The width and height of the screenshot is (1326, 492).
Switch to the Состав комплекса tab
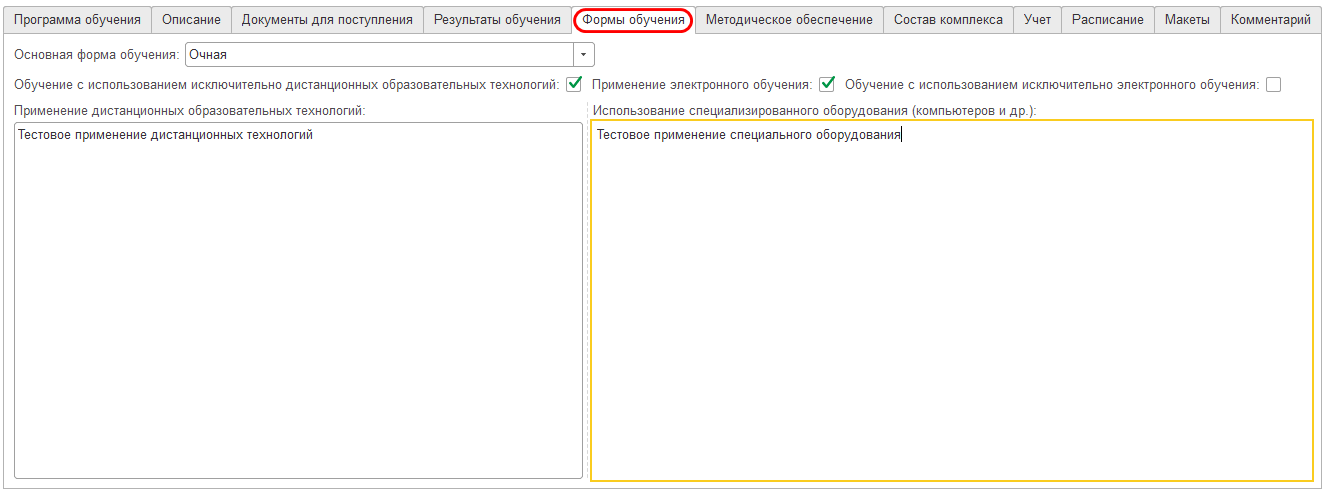tap(948, 20)
